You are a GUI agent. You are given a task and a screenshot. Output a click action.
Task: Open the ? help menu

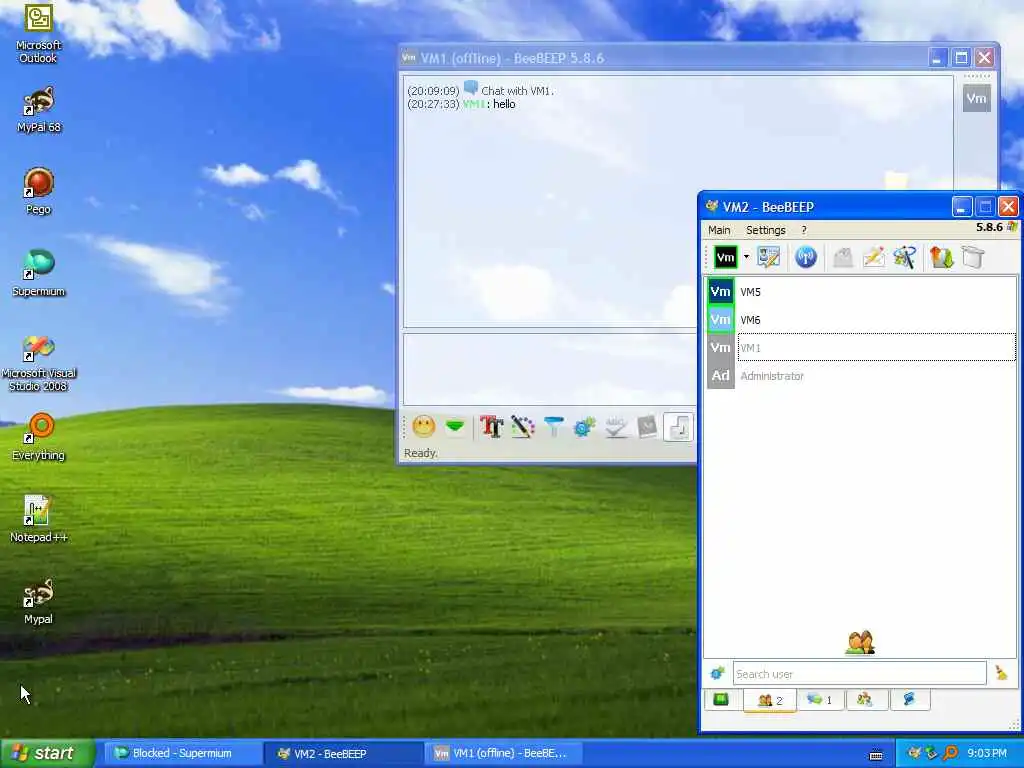click(804, 230)
